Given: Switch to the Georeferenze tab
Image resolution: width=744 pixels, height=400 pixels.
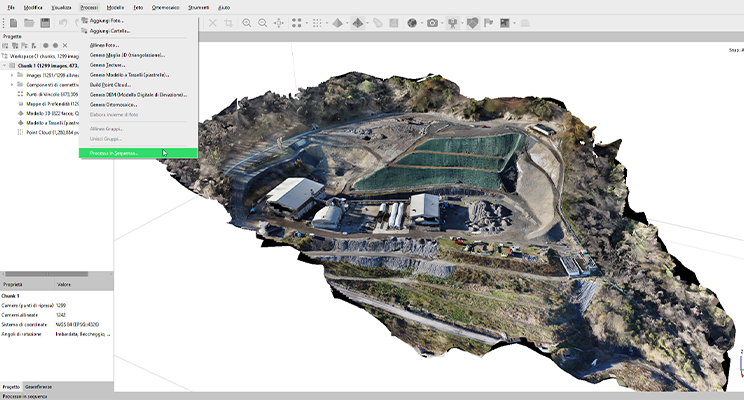Looking at the screenshot, I should click(x=38, y=387).
